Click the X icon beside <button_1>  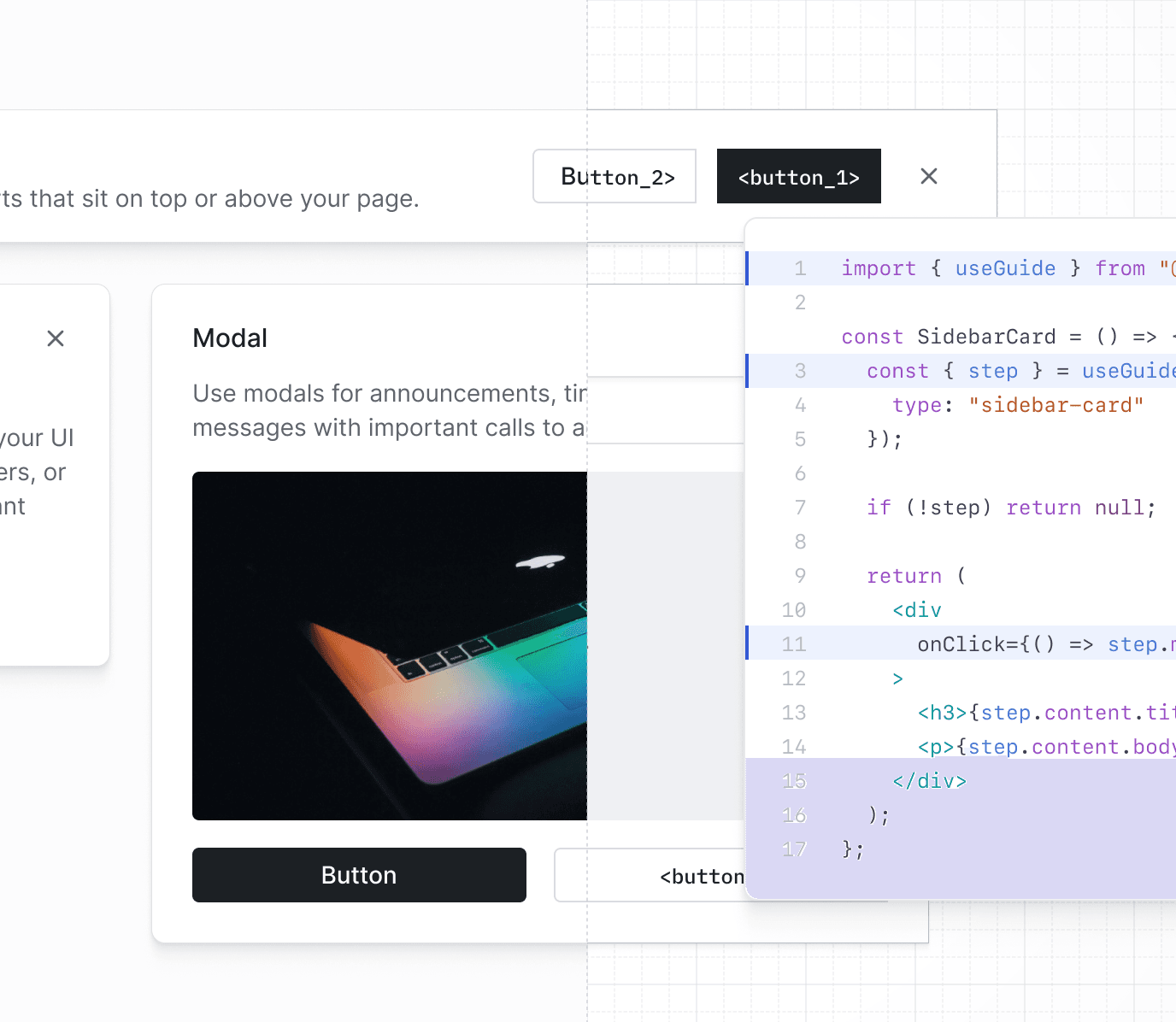pyautogui.click(x=928, y=176)
